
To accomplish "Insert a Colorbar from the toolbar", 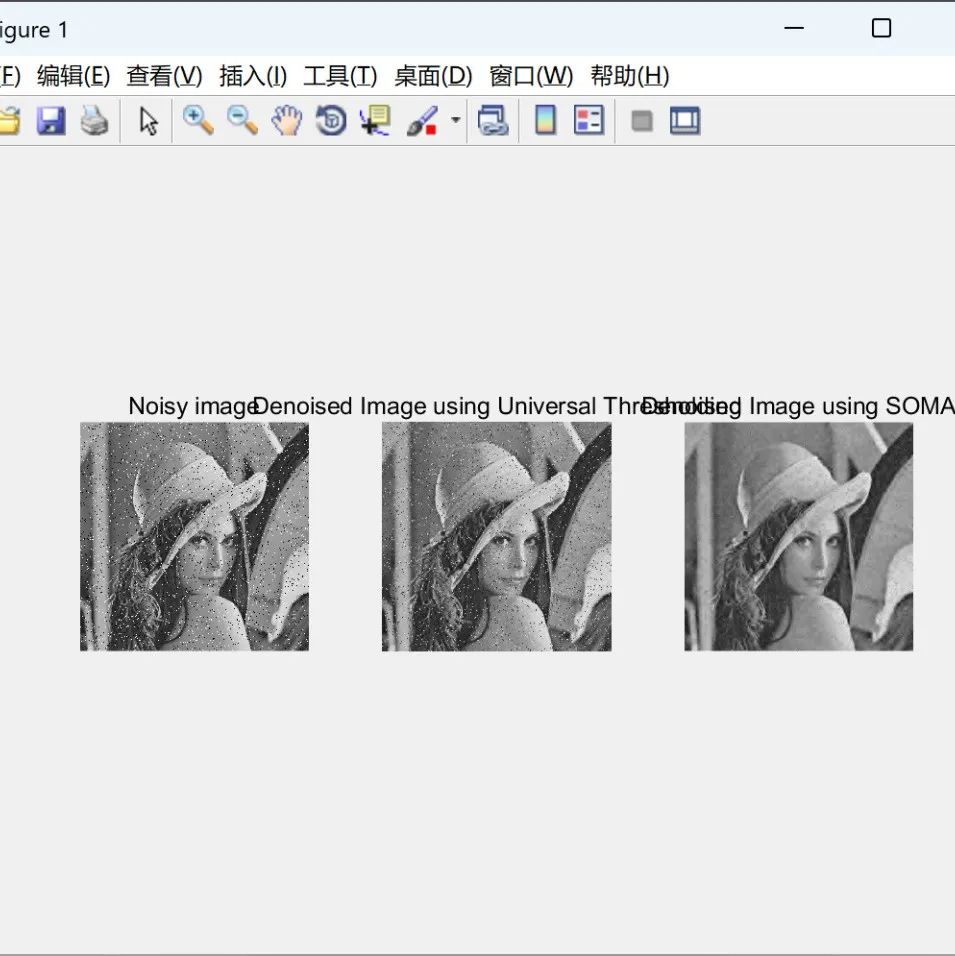I will [545, 120].
